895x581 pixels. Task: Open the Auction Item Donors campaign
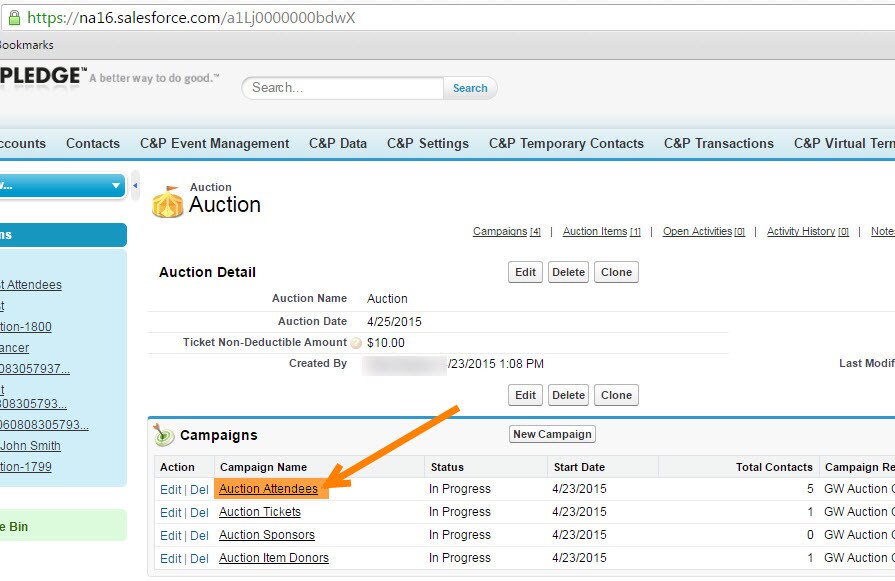(273, 558)
